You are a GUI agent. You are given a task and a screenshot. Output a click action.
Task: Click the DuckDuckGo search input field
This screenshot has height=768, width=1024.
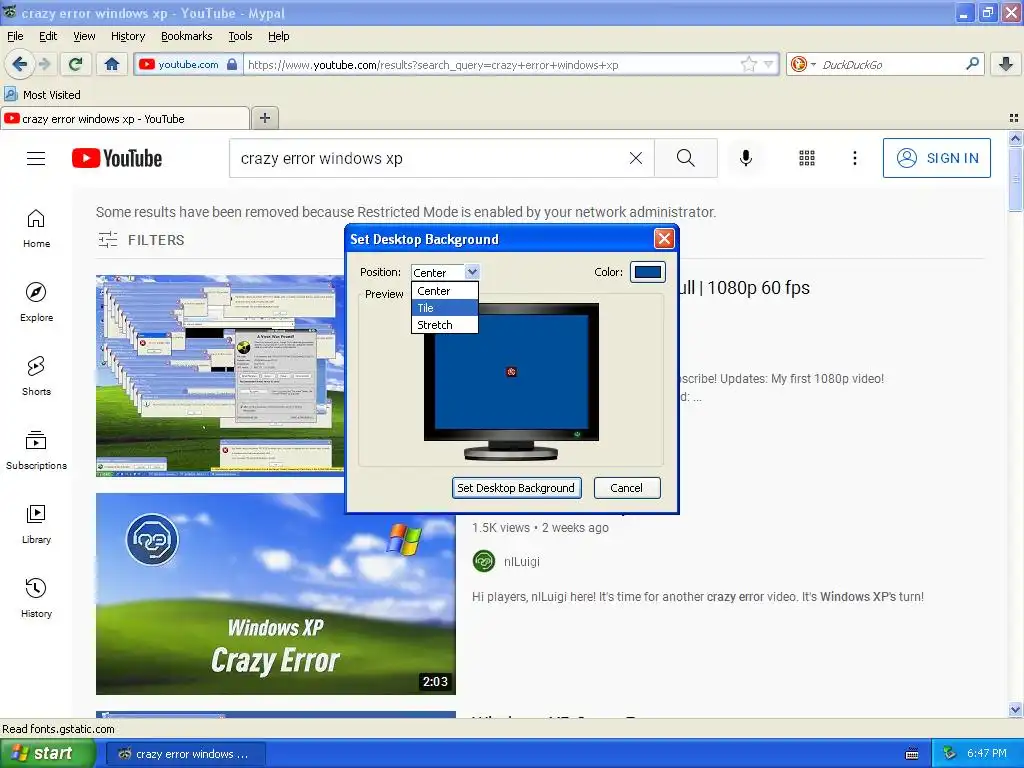click(889, 64)
